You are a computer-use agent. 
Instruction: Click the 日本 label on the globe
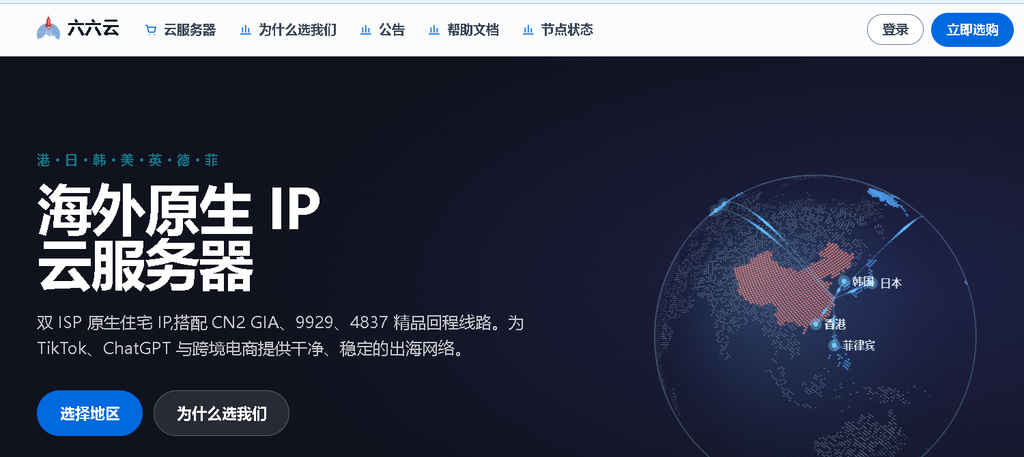(x=891, y=283)
